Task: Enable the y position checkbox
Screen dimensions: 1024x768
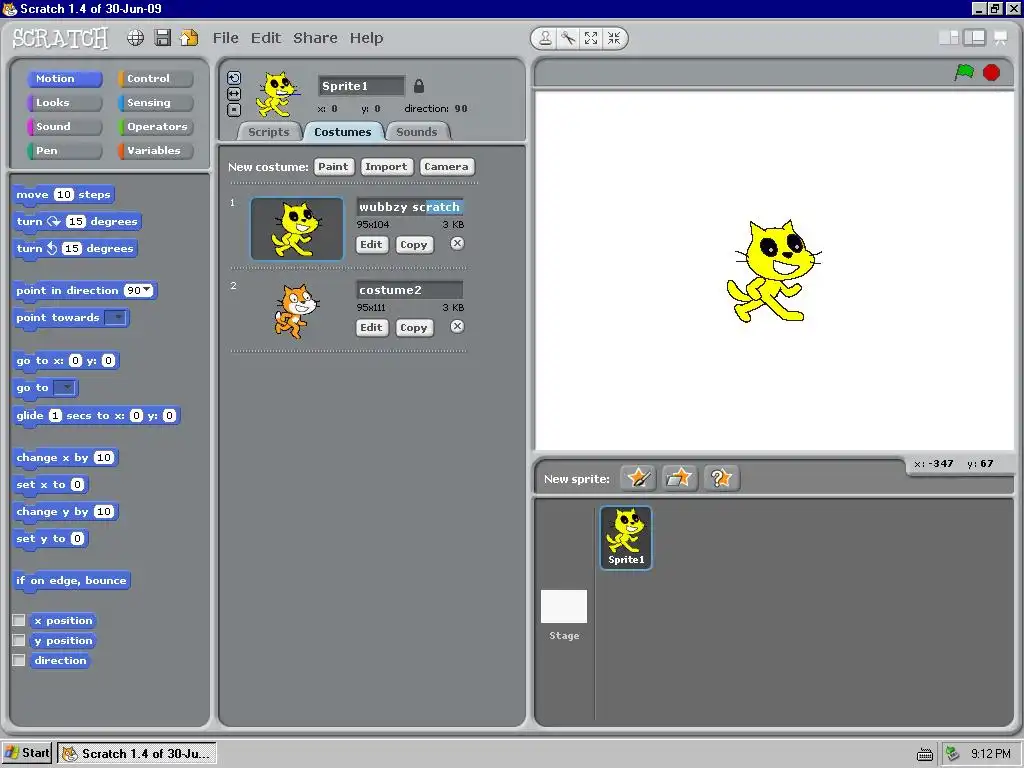Action: pos(19,640)
